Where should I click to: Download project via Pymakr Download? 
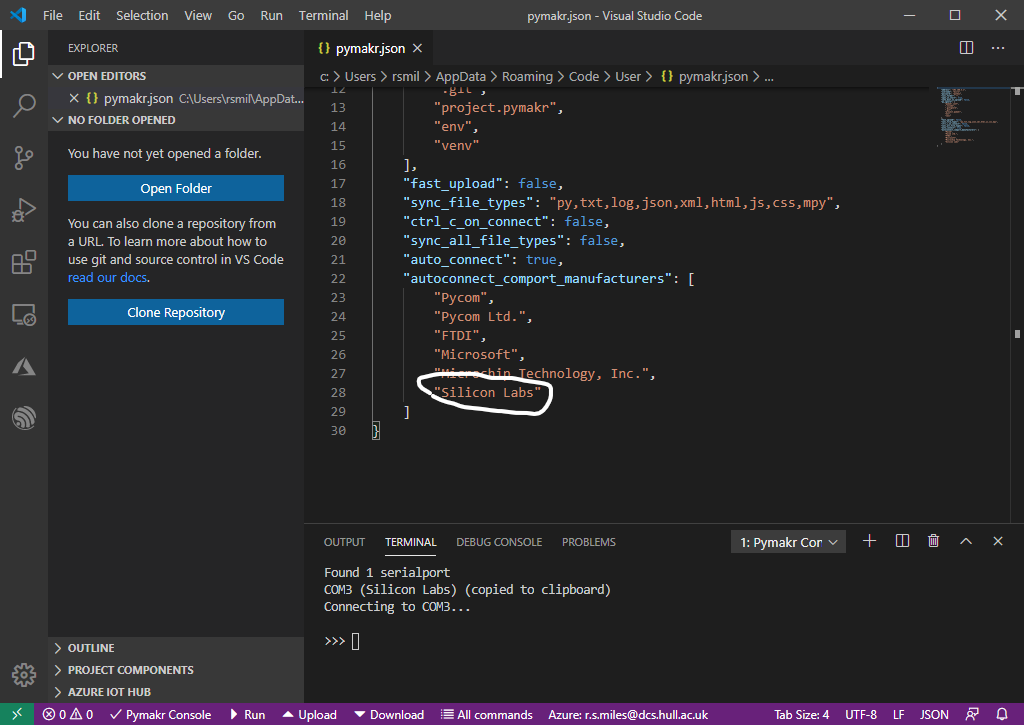pos(389,715)
